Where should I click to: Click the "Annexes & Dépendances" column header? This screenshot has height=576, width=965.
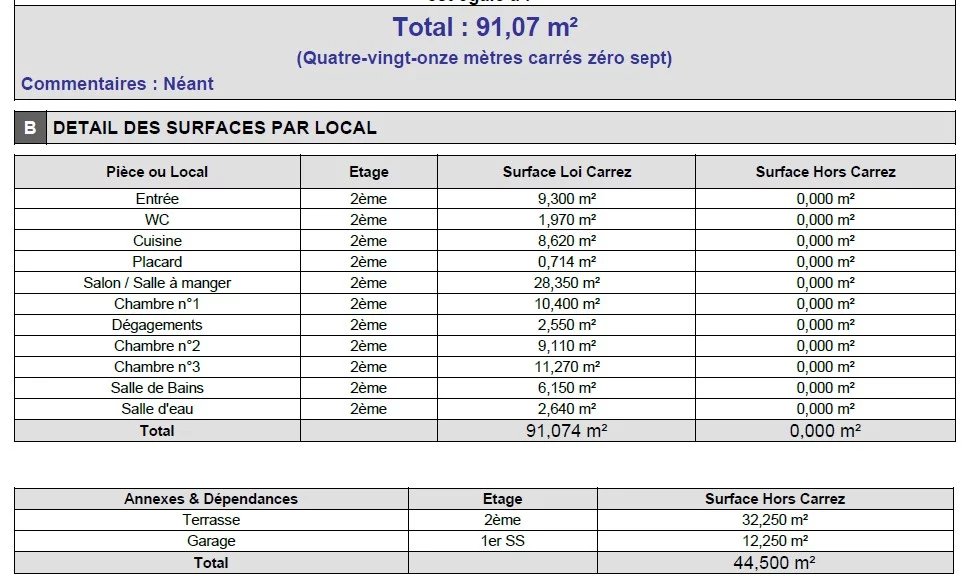point(211,499)
